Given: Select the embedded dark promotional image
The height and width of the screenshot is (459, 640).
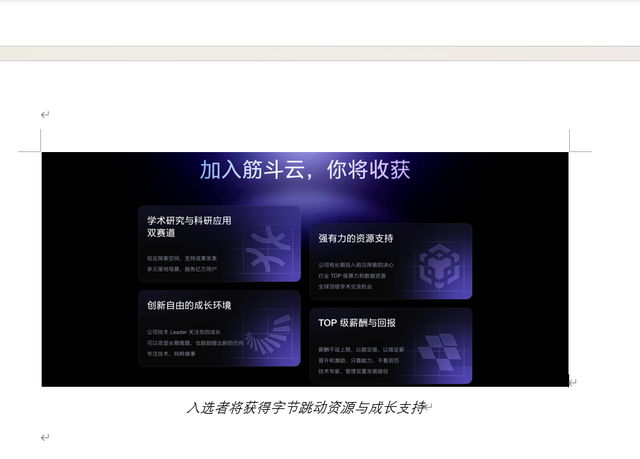Looking at the screenshot, I should (305, 269).
